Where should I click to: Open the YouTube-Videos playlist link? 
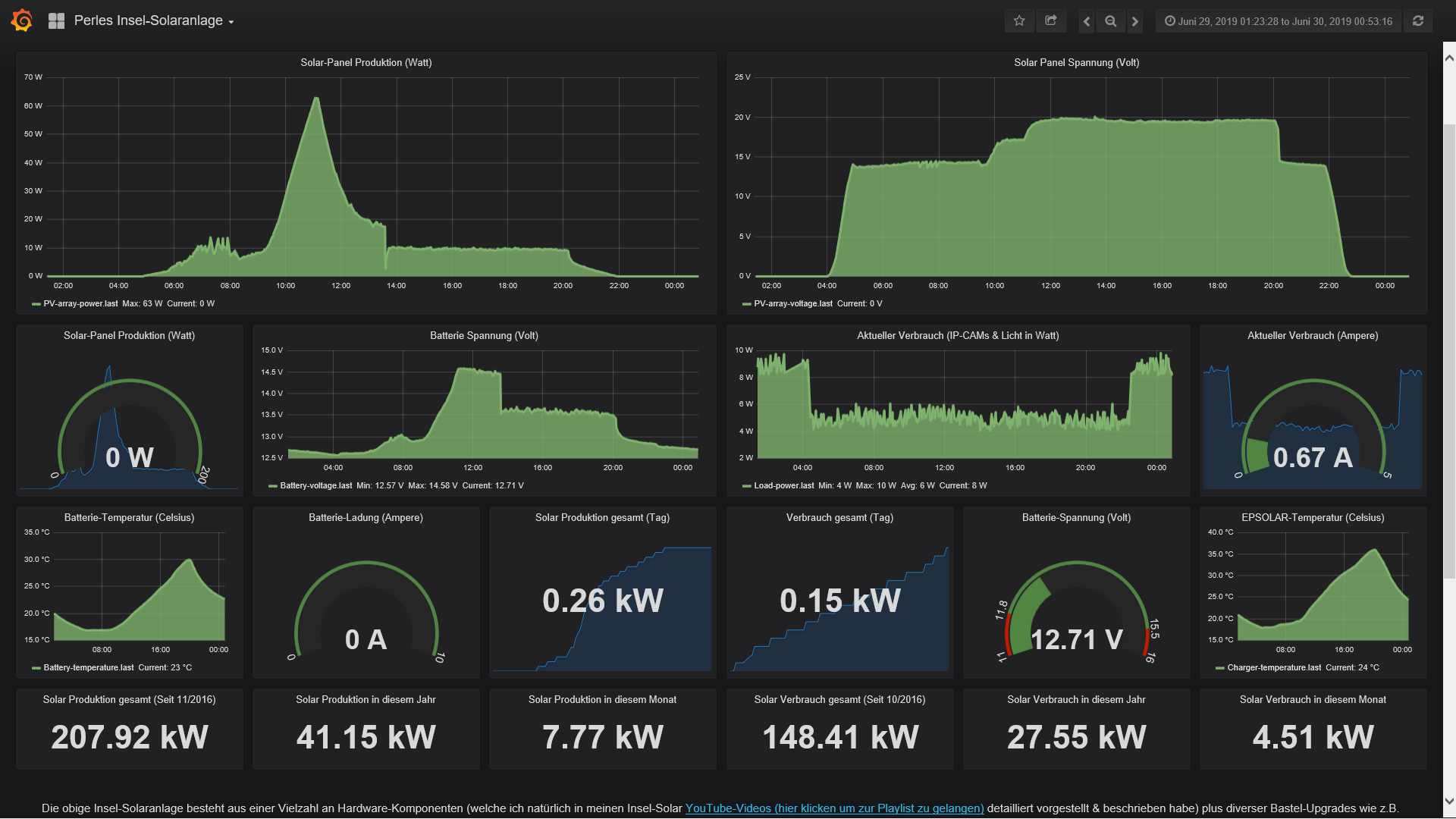(834, 808)
